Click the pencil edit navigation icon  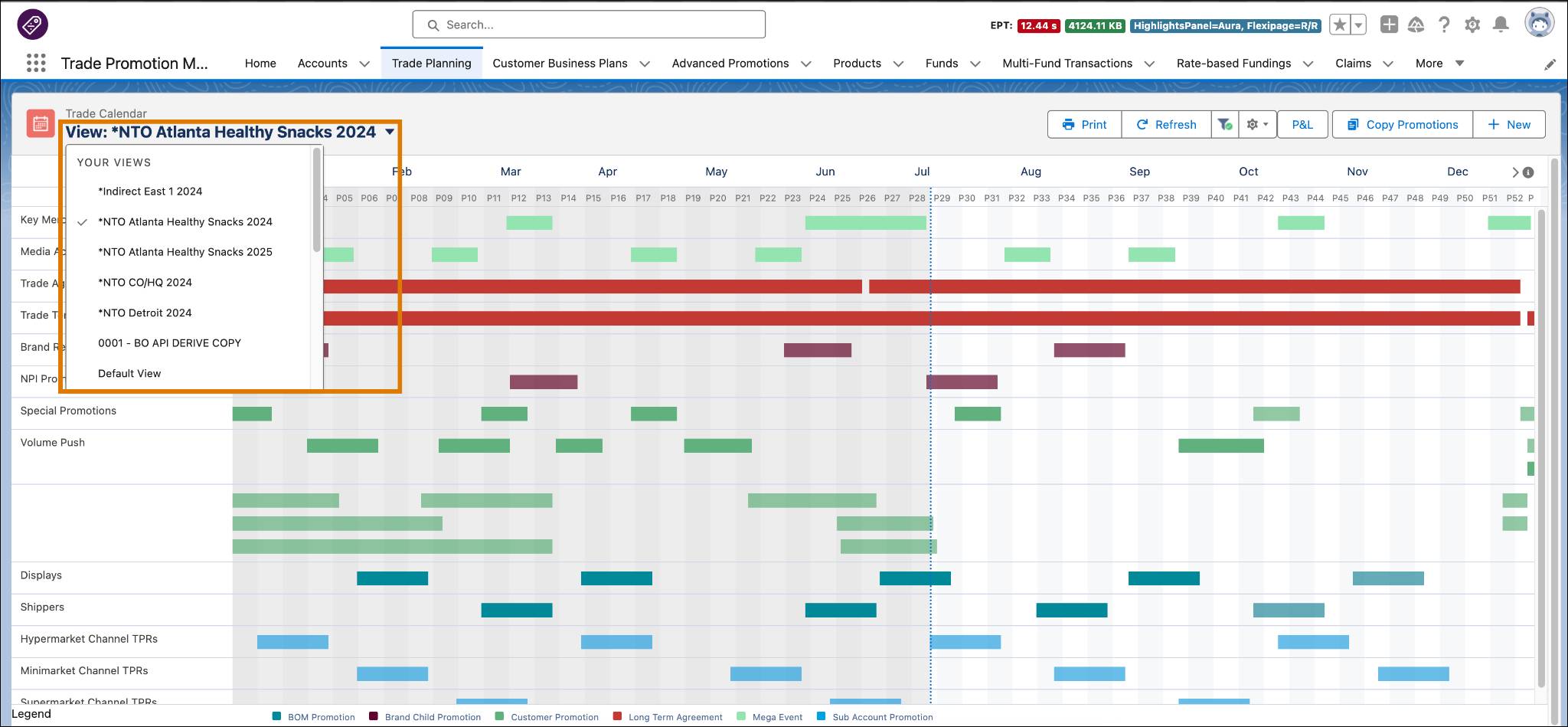click(1550, 64)
